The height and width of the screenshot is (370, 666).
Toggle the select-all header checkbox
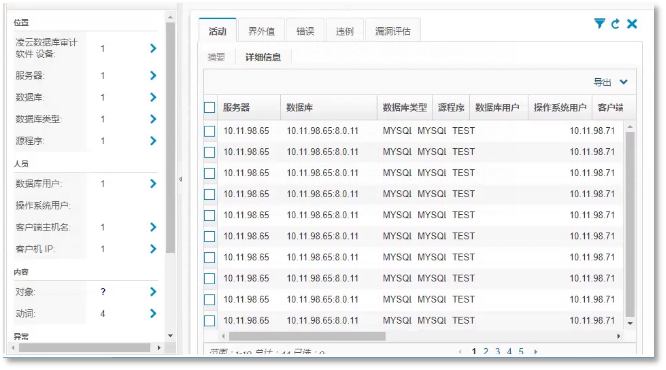[209, 107]
